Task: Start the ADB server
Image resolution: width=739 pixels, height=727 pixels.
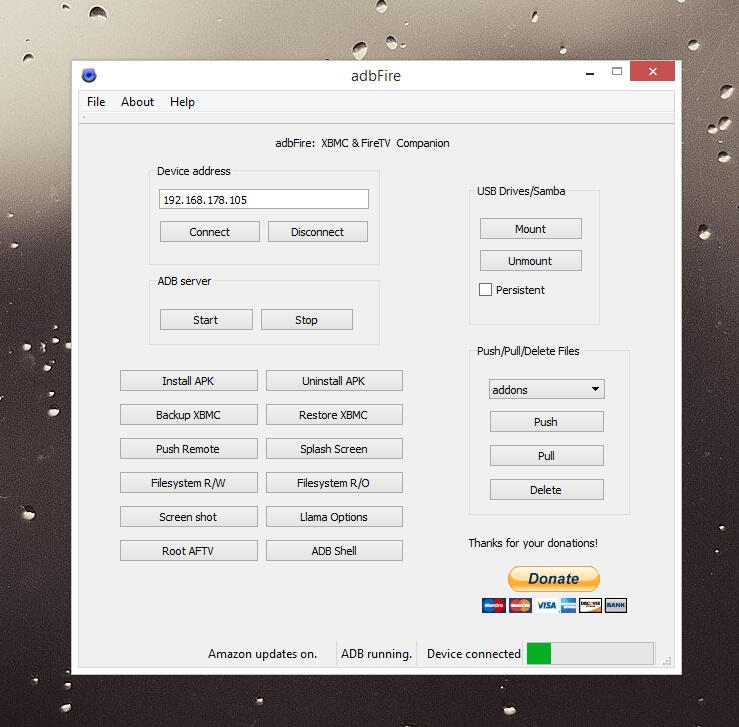Action: pos(206,320)
